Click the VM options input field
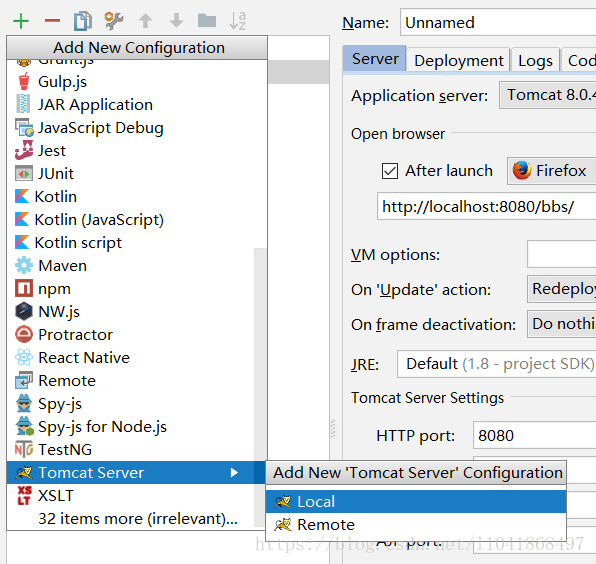Image resolution: width=596 pixels, height=564 pixels. click(x=561, y=254)
